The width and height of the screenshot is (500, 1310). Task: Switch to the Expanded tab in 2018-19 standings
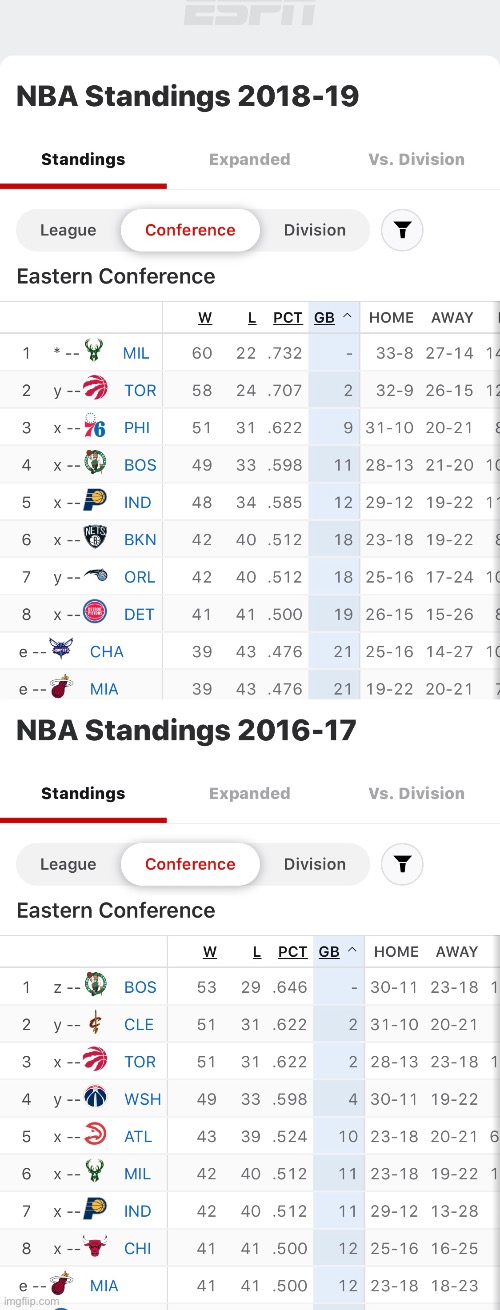[250, 159]
